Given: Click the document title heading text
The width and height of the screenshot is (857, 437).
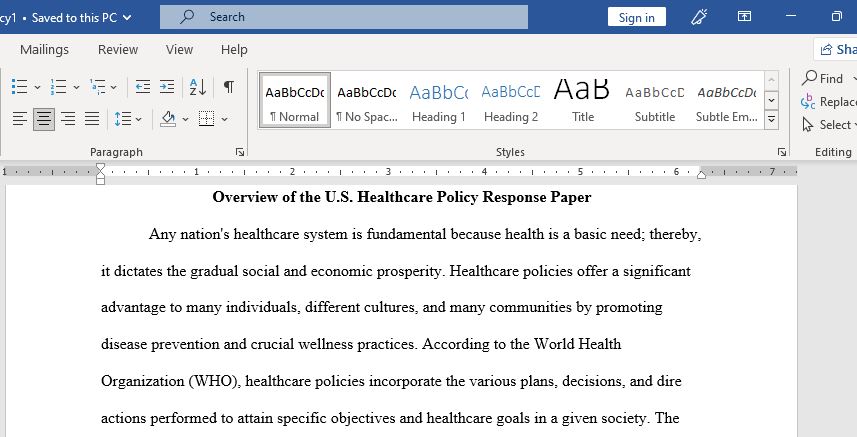Looking at the screenshot, I should [402, 197].
